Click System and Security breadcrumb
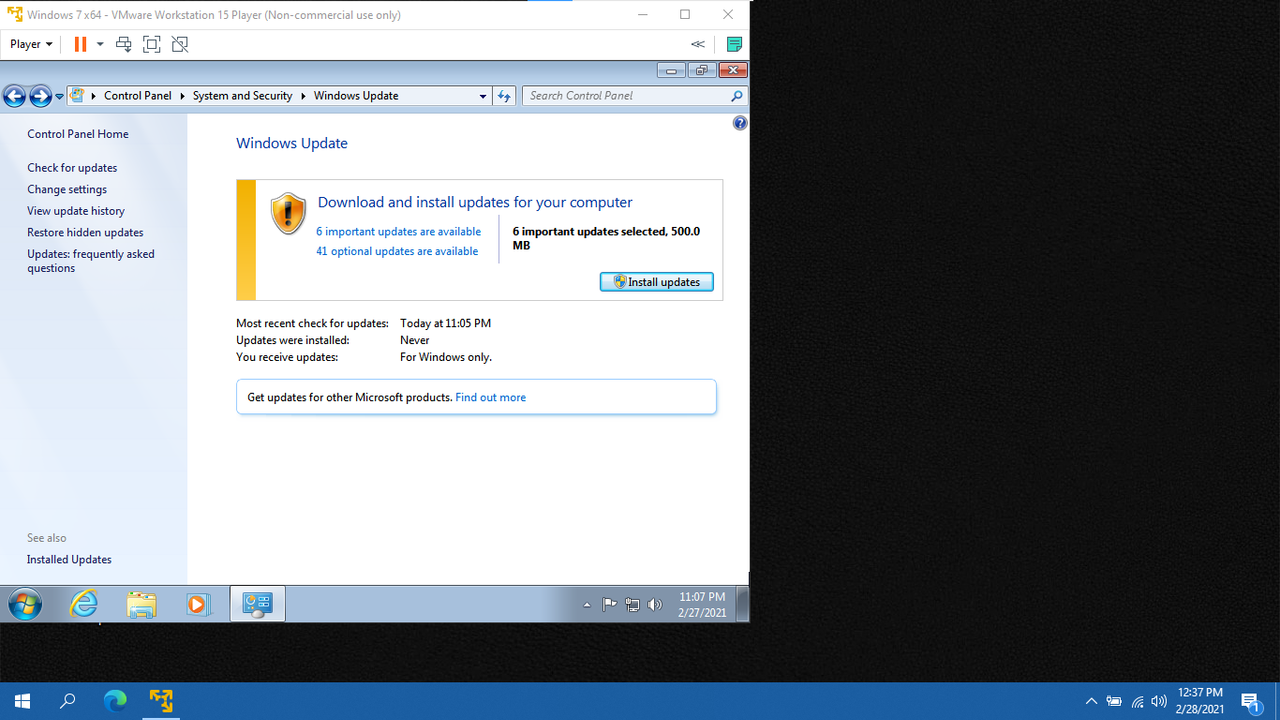 [242, 96]
